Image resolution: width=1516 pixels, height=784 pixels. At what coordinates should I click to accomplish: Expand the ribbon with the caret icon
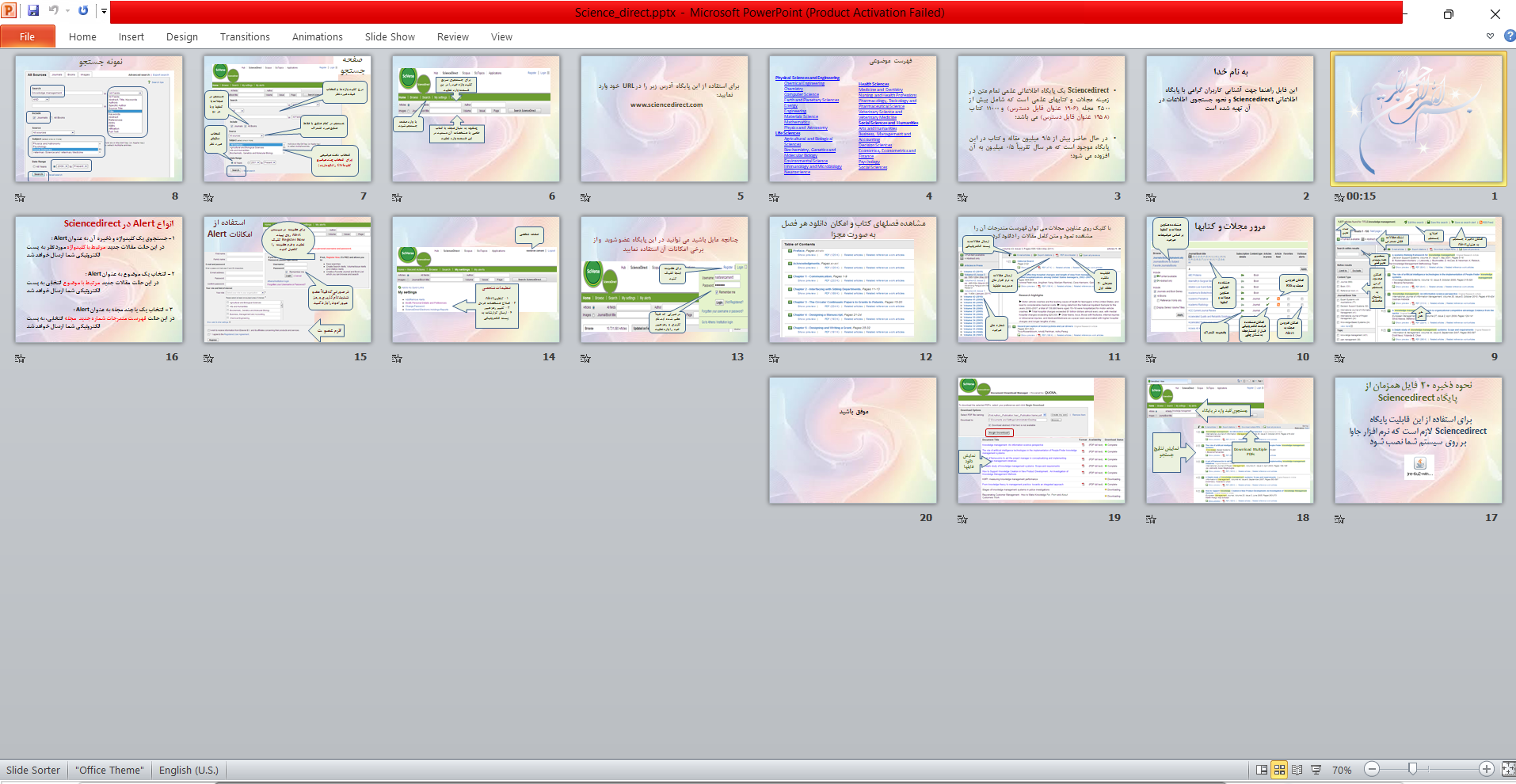[x=1490, y=36]
